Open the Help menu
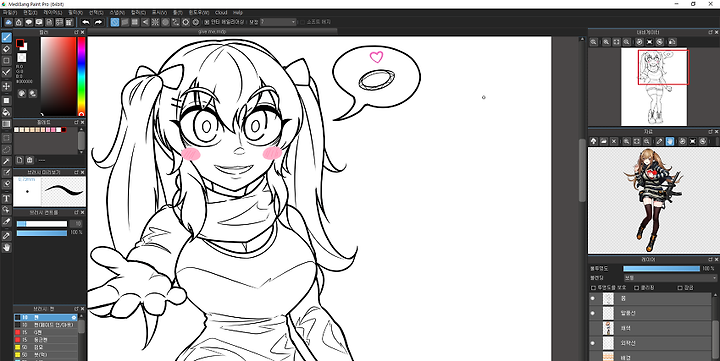720x361 pixels. [x=237, y=13]
